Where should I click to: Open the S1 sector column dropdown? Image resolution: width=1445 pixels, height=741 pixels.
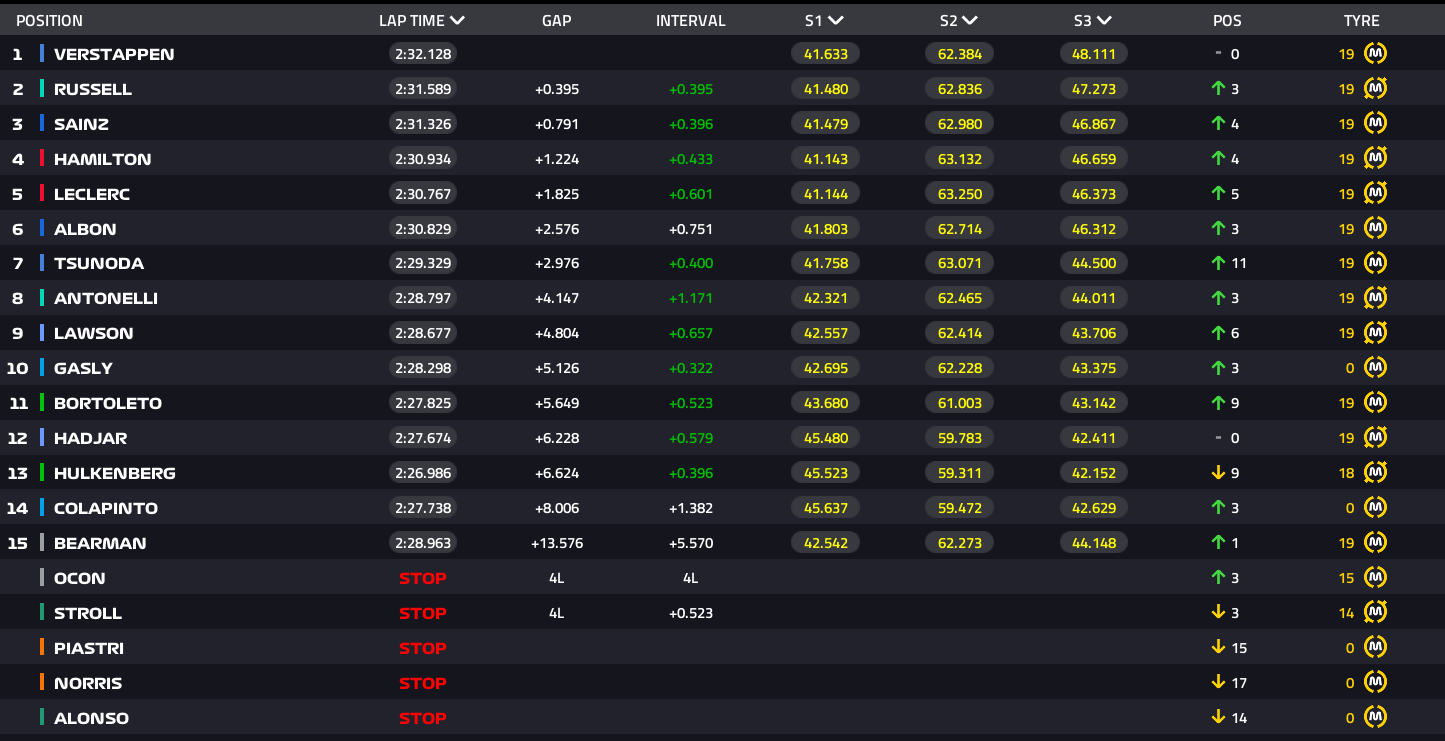click(x=836, y=20)
